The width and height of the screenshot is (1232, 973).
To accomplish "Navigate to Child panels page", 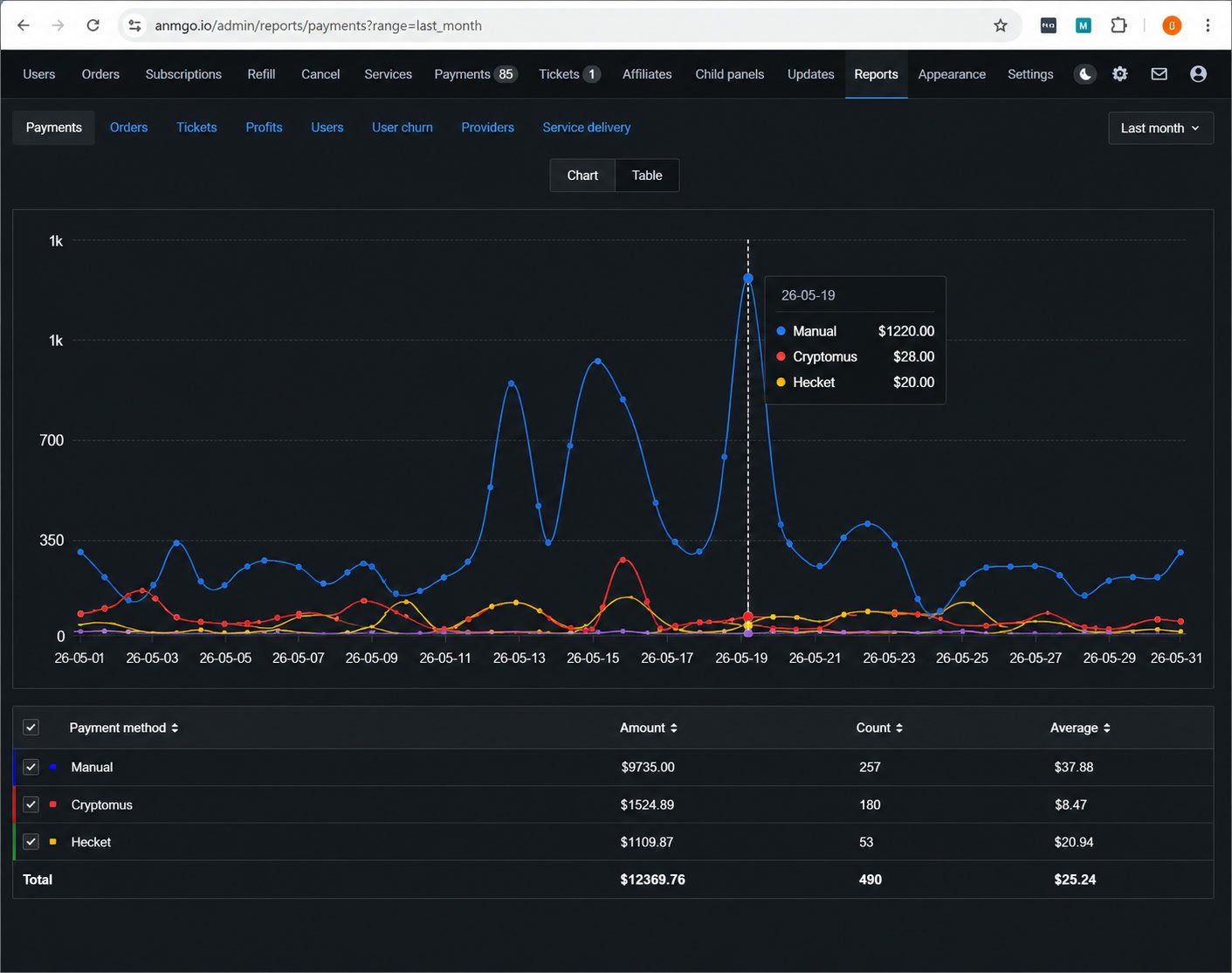I will [x=730, y=74].
